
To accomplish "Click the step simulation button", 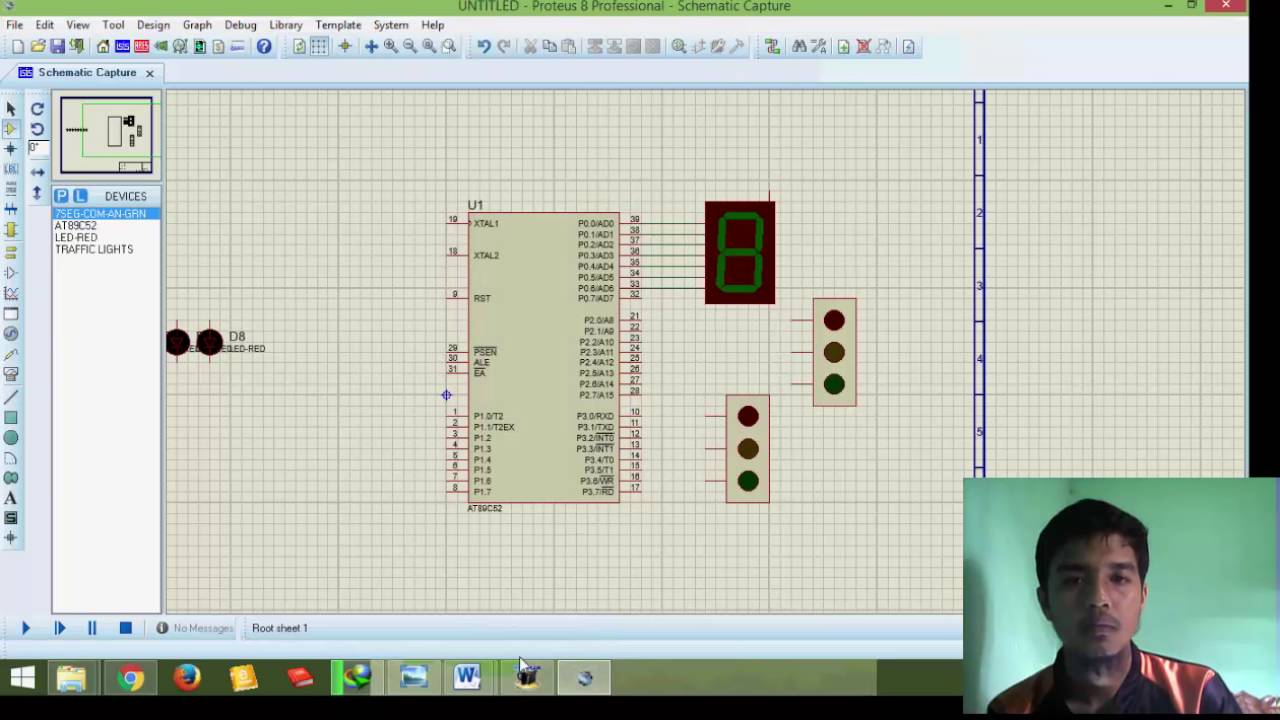I will [59, 628].
